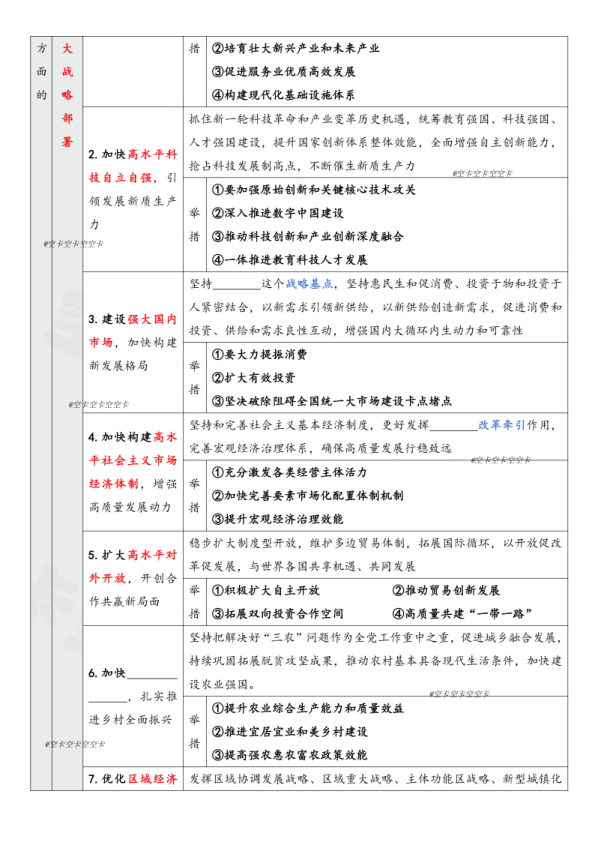Click the red text '区域经济'
The height and width of the screenshot is (842, 596).
(152, 779)
